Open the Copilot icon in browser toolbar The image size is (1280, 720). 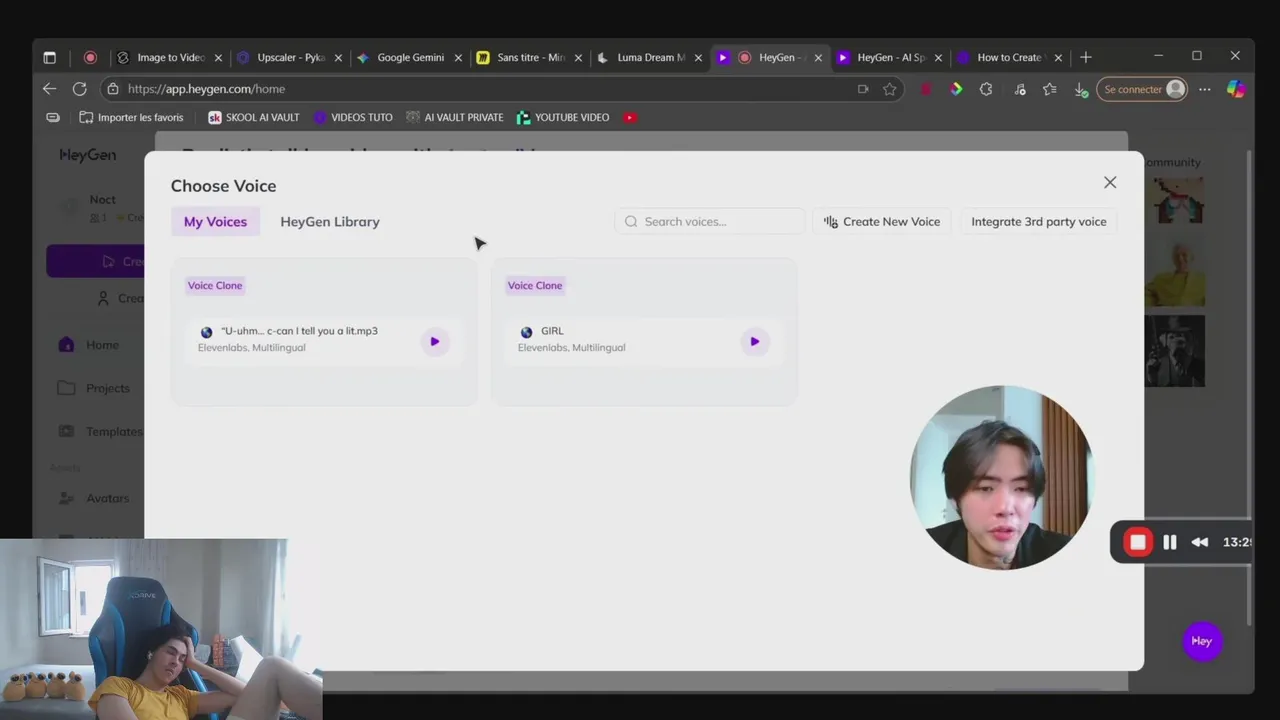point(1236,89)
